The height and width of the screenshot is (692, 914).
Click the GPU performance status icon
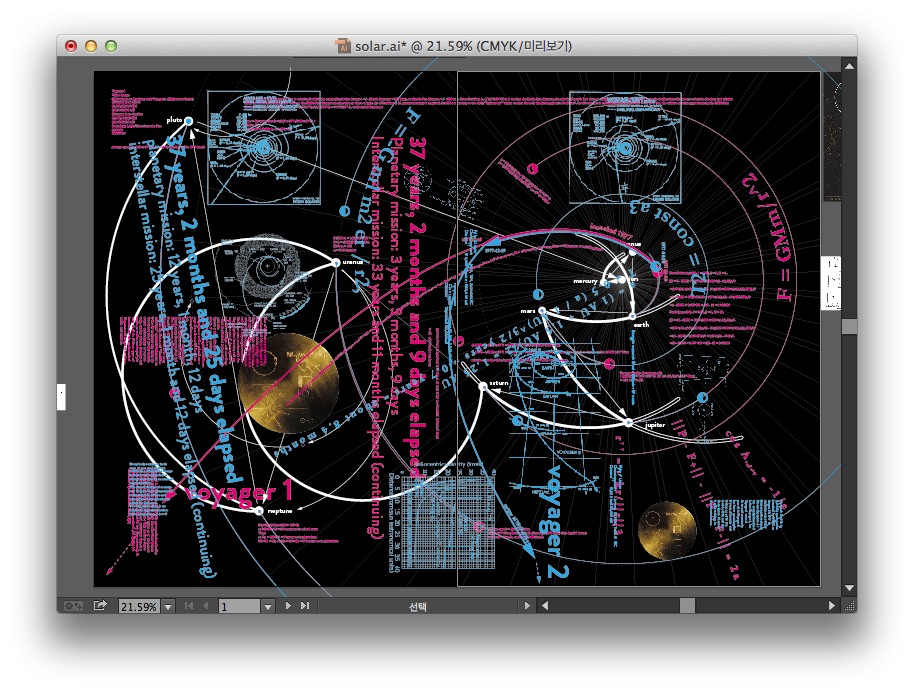click(73, 606)
